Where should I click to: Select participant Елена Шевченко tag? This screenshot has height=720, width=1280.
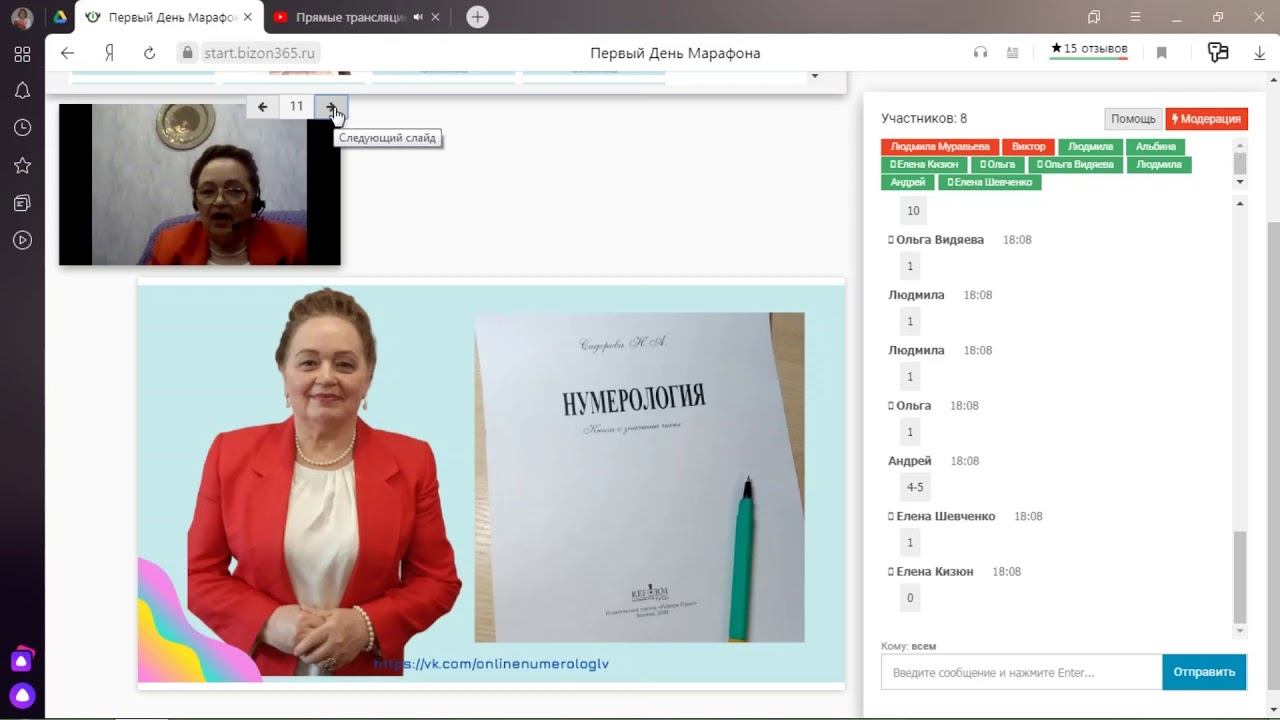pos(990,183)
